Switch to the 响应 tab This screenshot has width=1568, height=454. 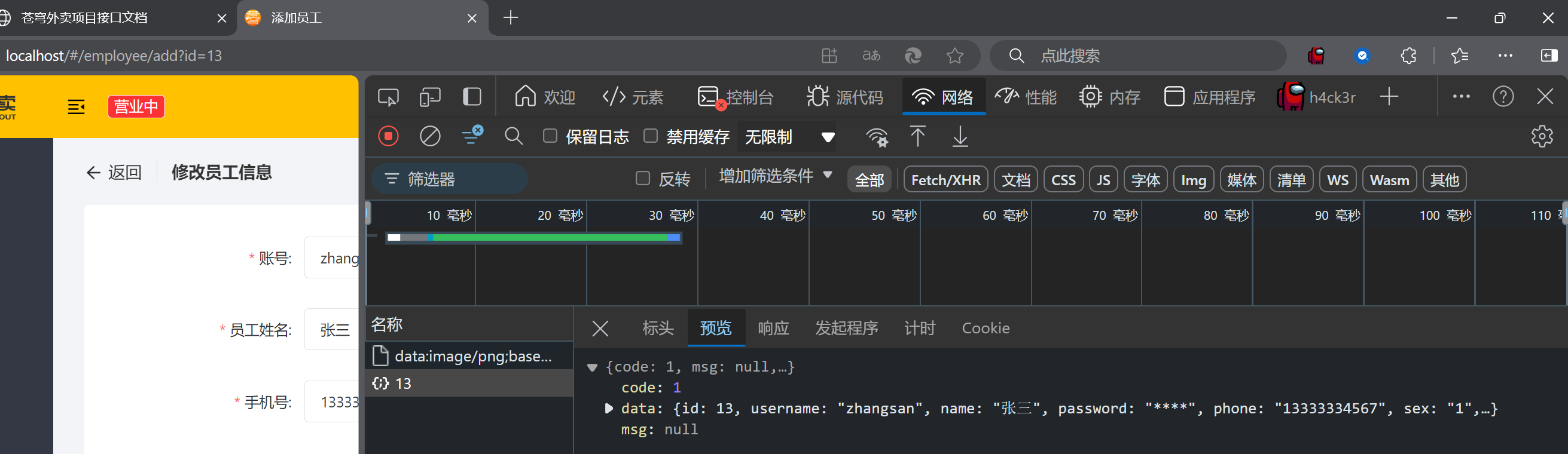[x=773, y=328]
